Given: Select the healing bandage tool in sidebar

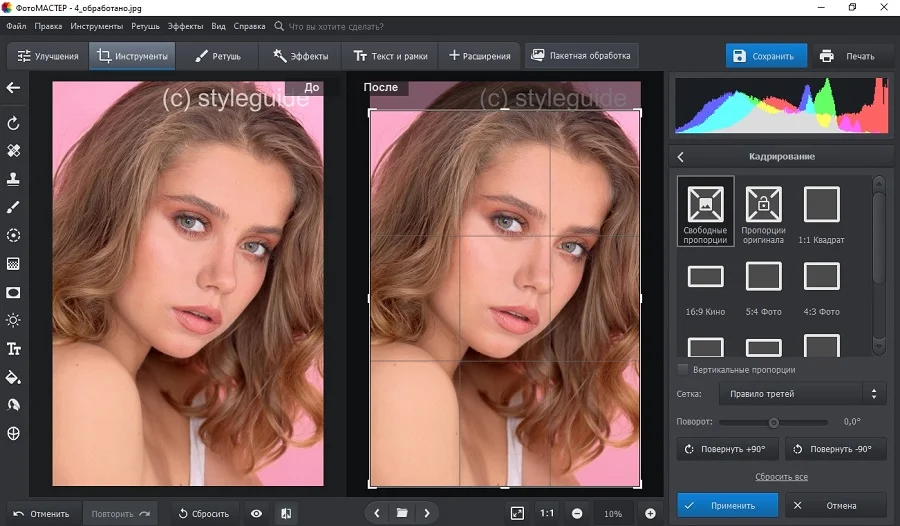Looking at the screenshot, I should tap(14, 151).
